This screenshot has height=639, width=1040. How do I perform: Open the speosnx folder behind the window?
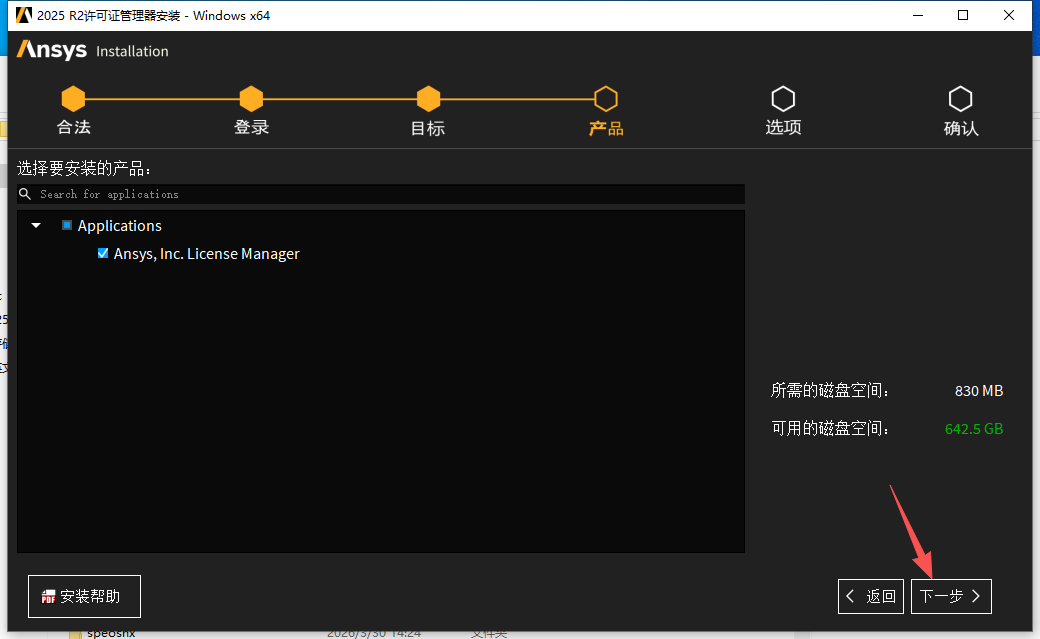point(110,632)
